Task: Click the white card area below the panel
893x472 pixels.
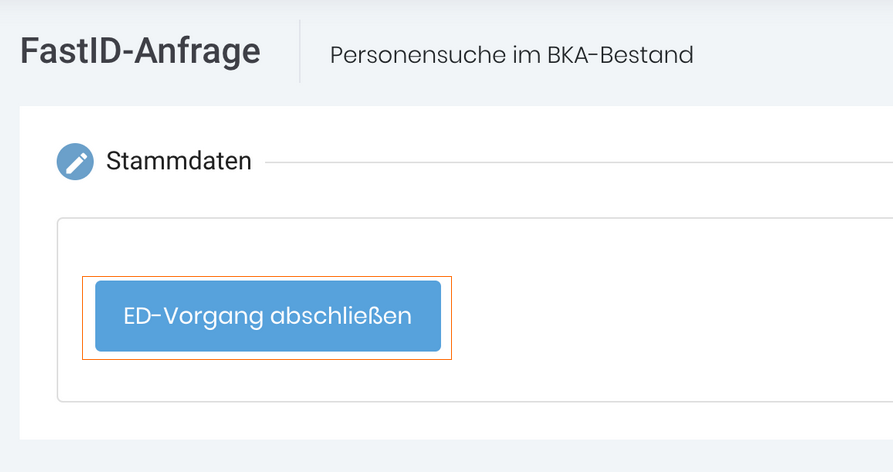Action: (x=456, y=421)
